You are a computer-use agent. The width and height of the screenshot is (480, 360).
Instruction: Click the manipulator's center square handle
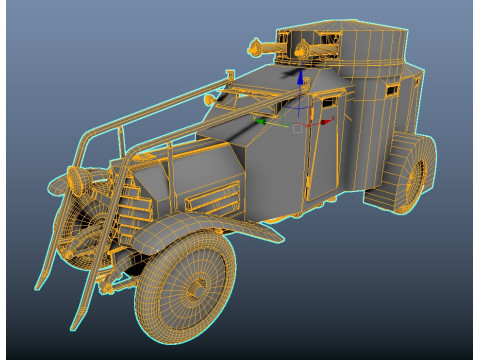tap(298, 129)
